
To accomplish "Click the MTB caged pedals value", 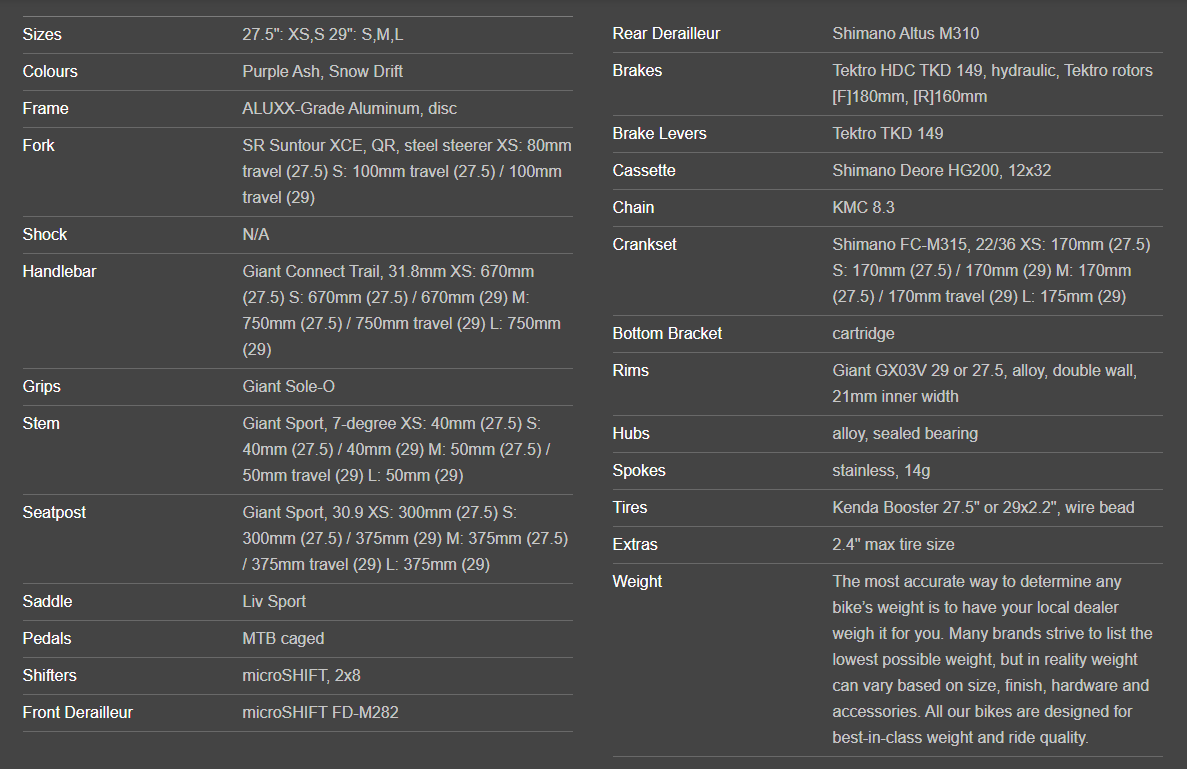I will 283,638.
